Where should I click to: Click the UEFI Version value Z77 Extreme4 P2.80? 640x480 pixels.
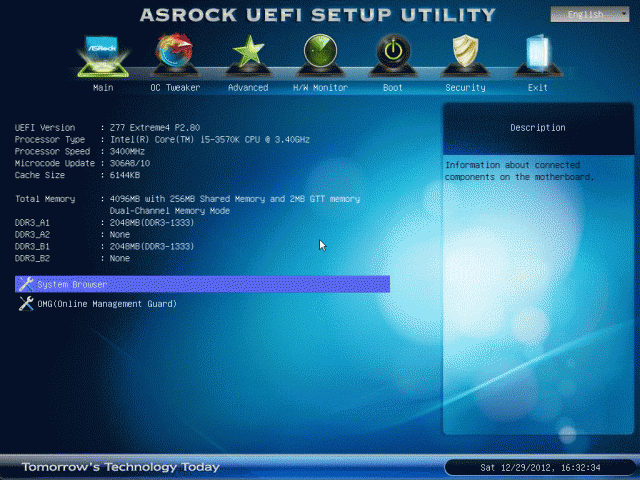click(x=155, y=128)
